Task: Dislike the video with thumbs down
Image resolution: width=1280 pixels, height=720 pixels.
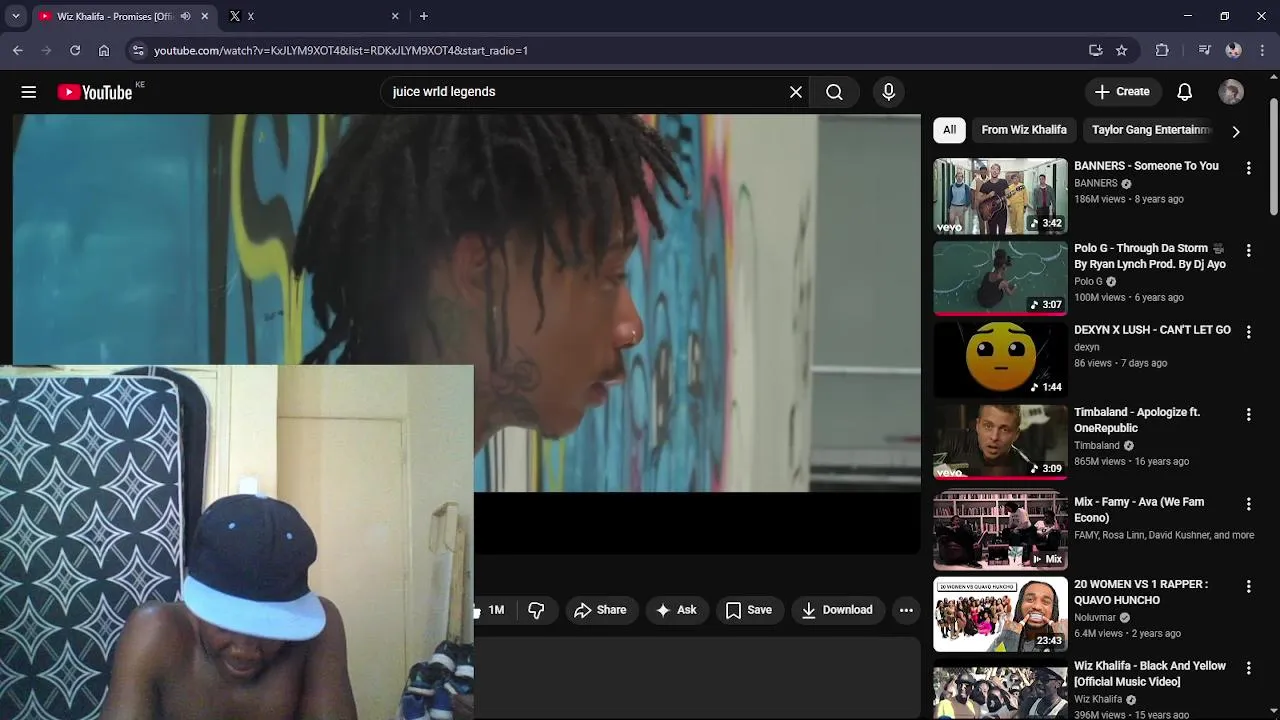Action: point(536,610)
